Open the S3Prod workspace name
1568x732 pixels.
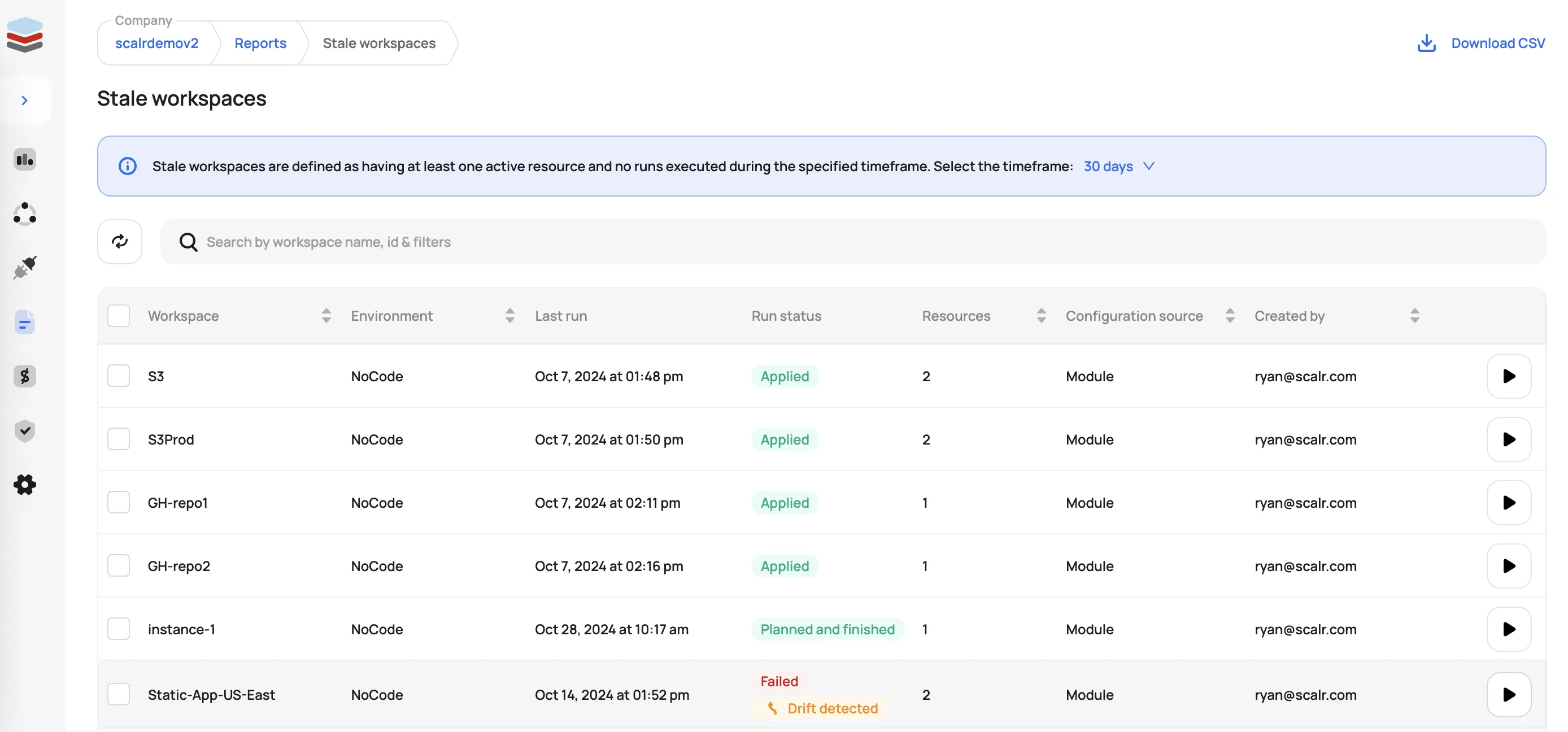171,439
